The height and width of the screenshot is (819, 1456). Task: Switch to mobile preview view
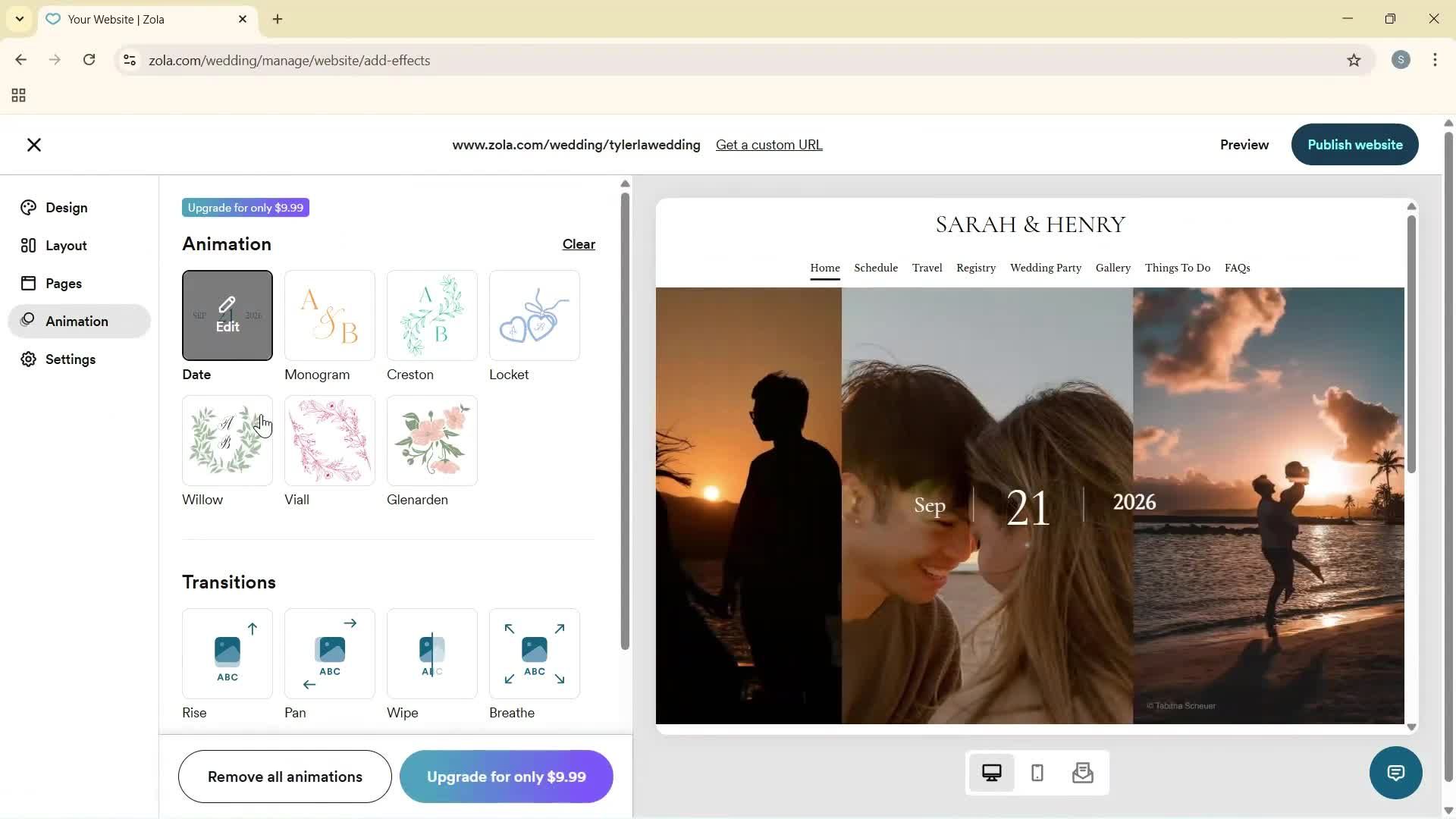click(1037, 772)
